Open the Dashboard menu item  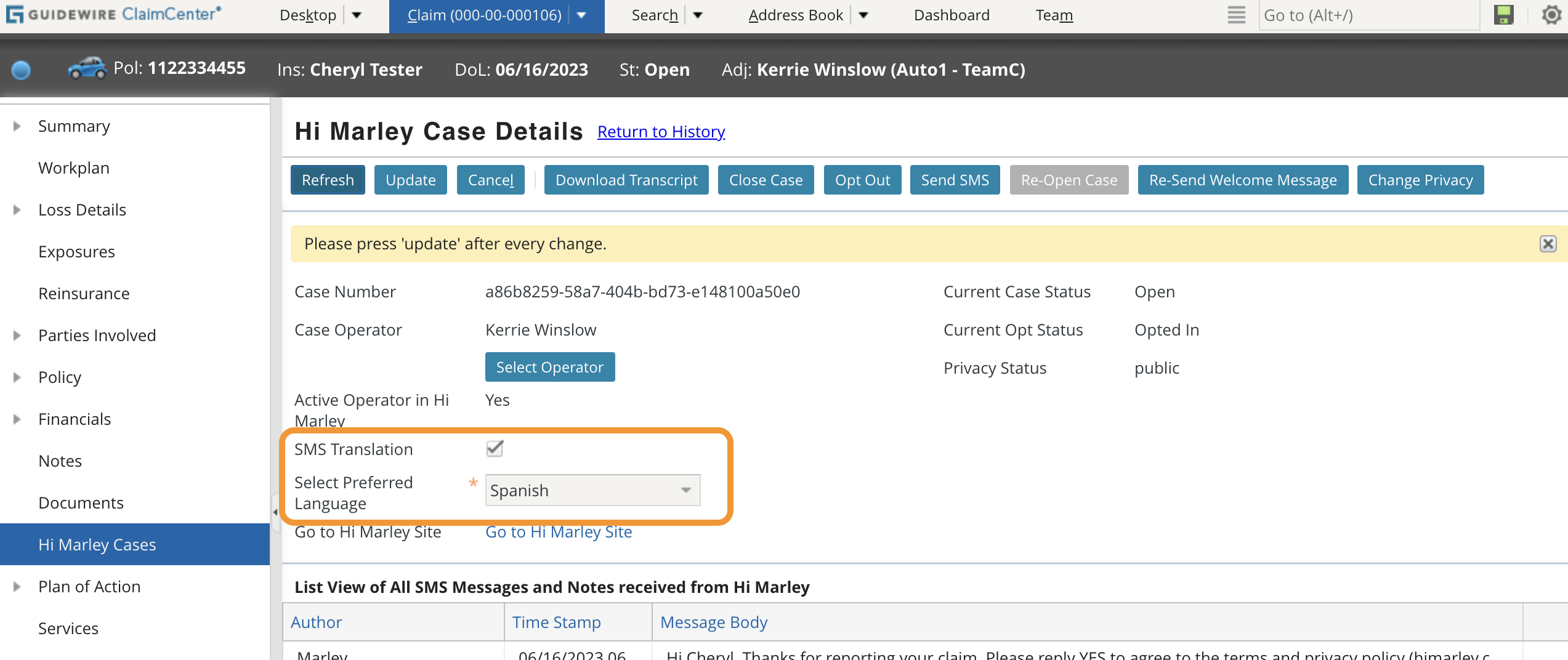tap(951, 15)
